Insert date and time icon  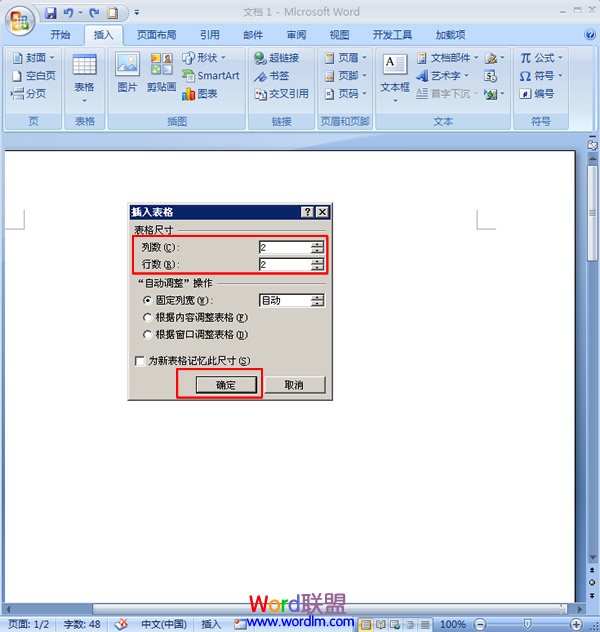tap(490, 76)
